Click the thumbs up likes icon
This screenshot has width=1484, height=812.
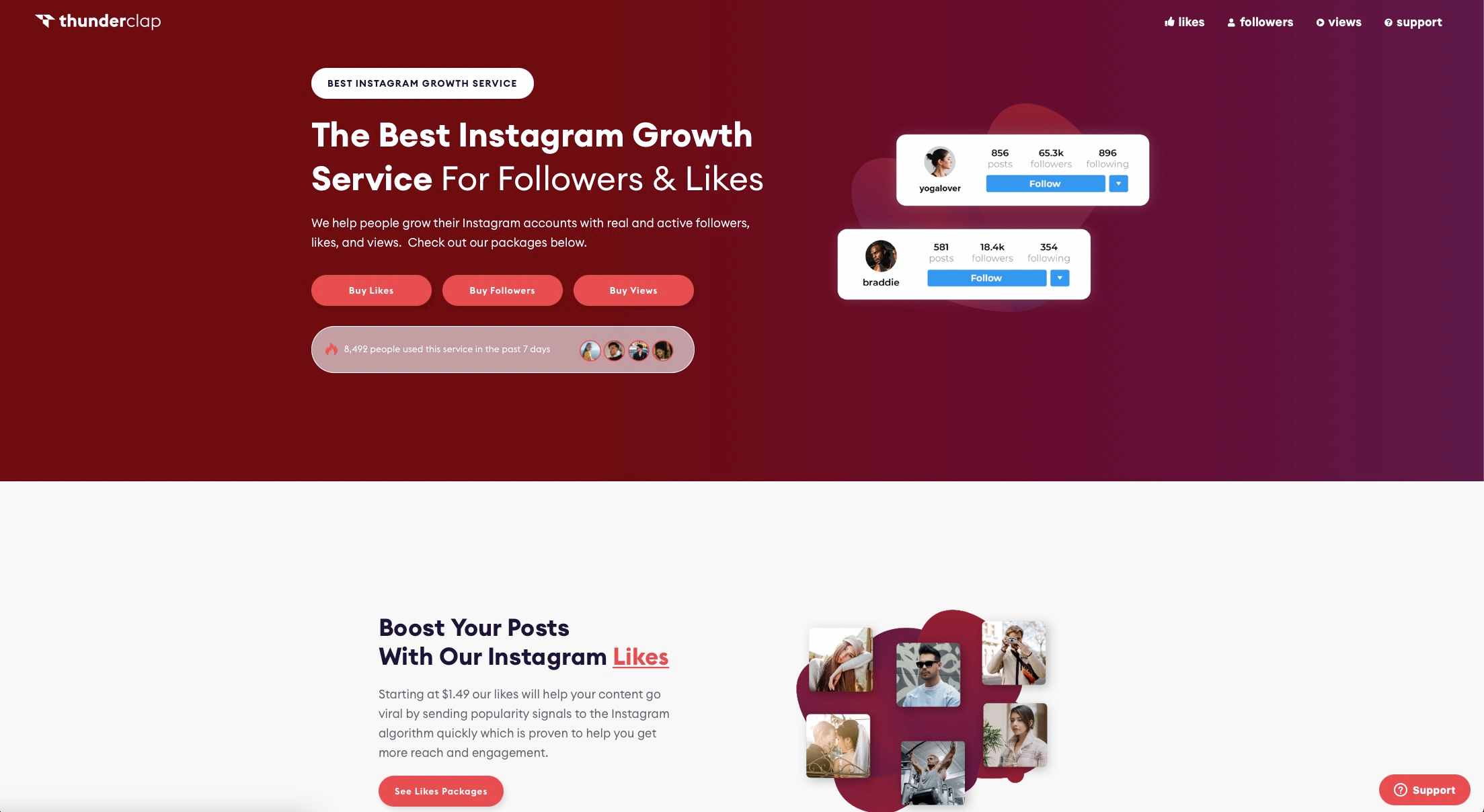point(1167,20)
